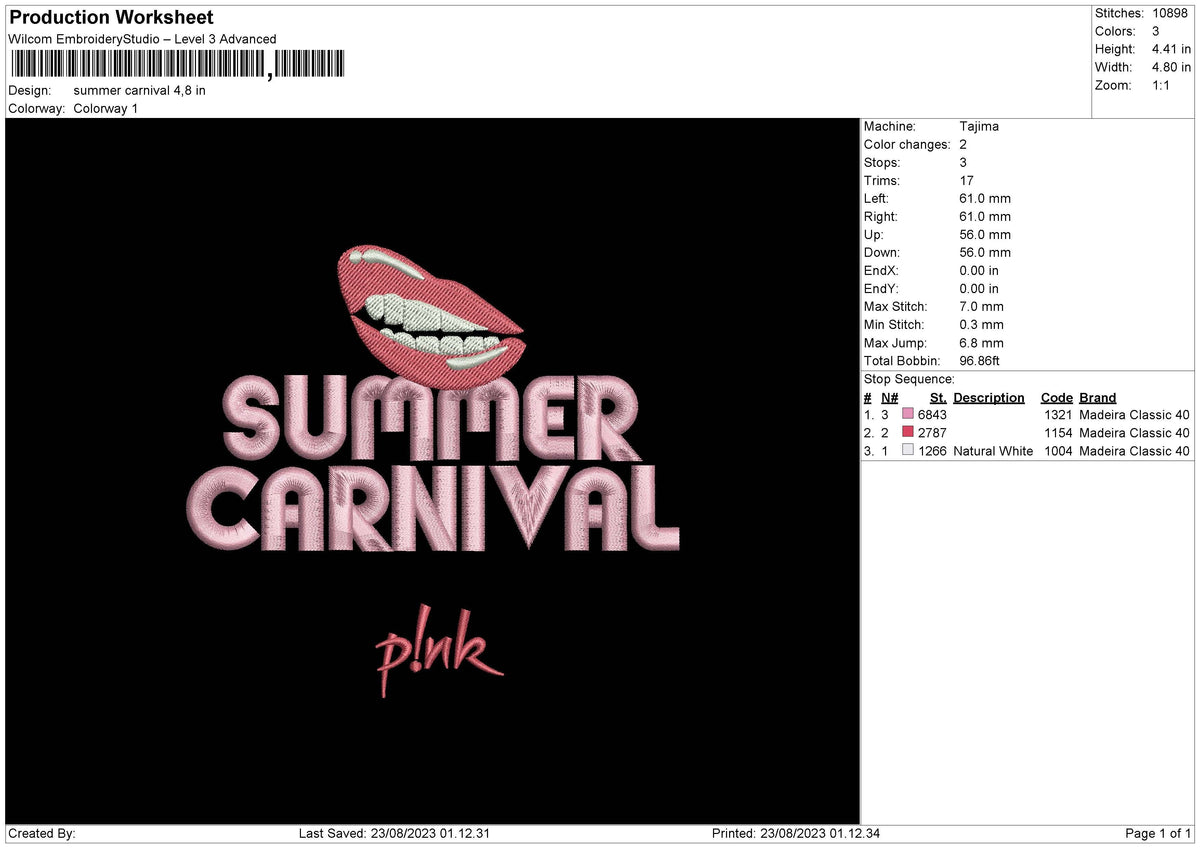1200x848 pixels.
Task: Click the Natural White 1004 color swatch
Action: pyautogui.click(x=908, y=451)
